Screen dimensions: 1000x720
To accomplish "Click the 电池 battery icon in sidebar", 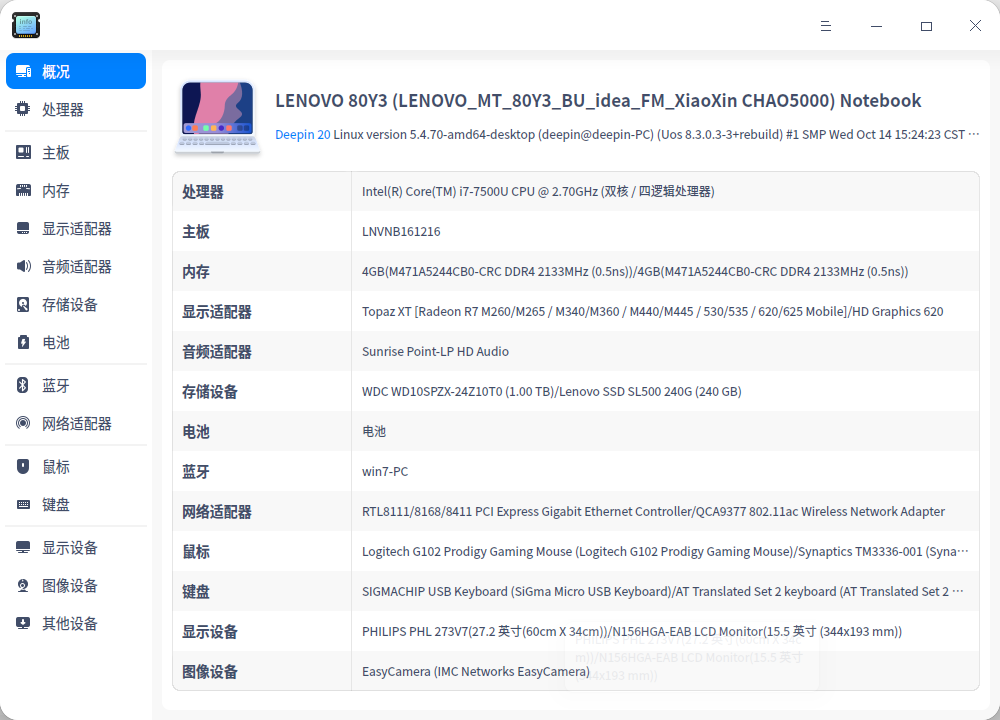I will pyautogui.click(x=23, y=342).
